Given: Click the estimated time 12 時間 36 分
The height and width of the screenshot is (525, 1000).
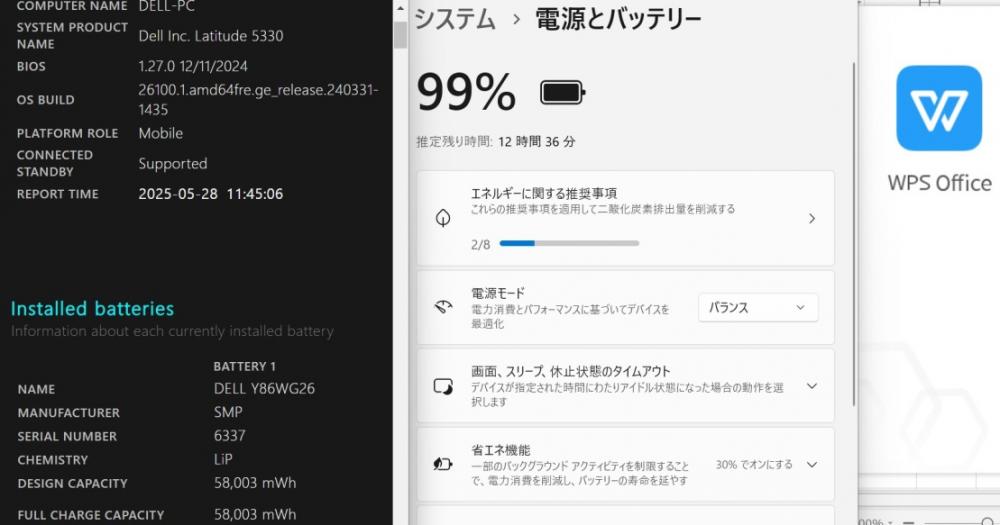Looking at the screenshot, I should click(536, 142).
